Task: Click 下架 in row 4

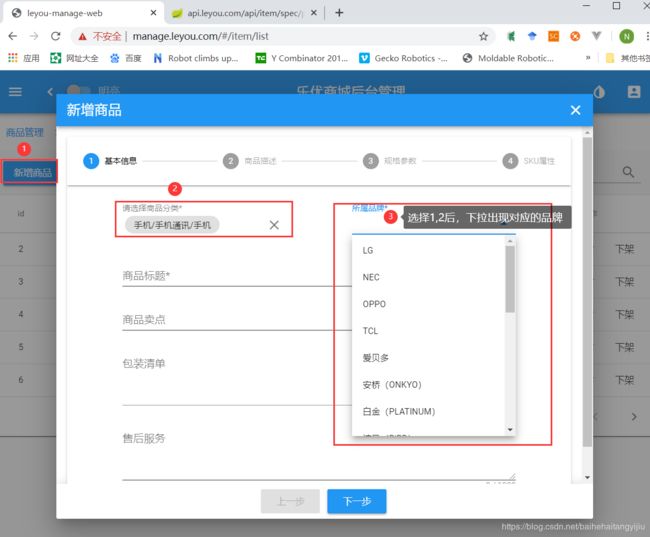Action: coord(625,315)
